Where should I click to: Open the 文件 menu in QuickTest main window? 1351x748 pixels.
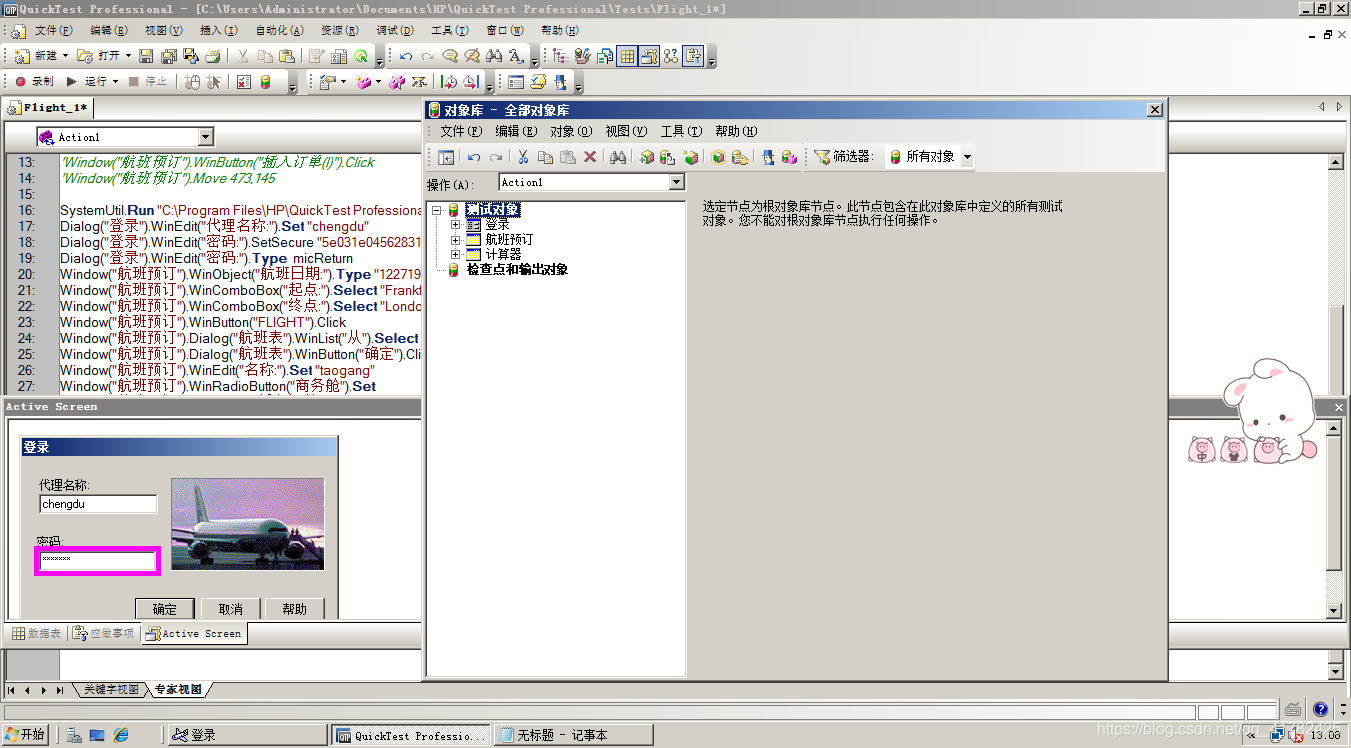[53, 31]
